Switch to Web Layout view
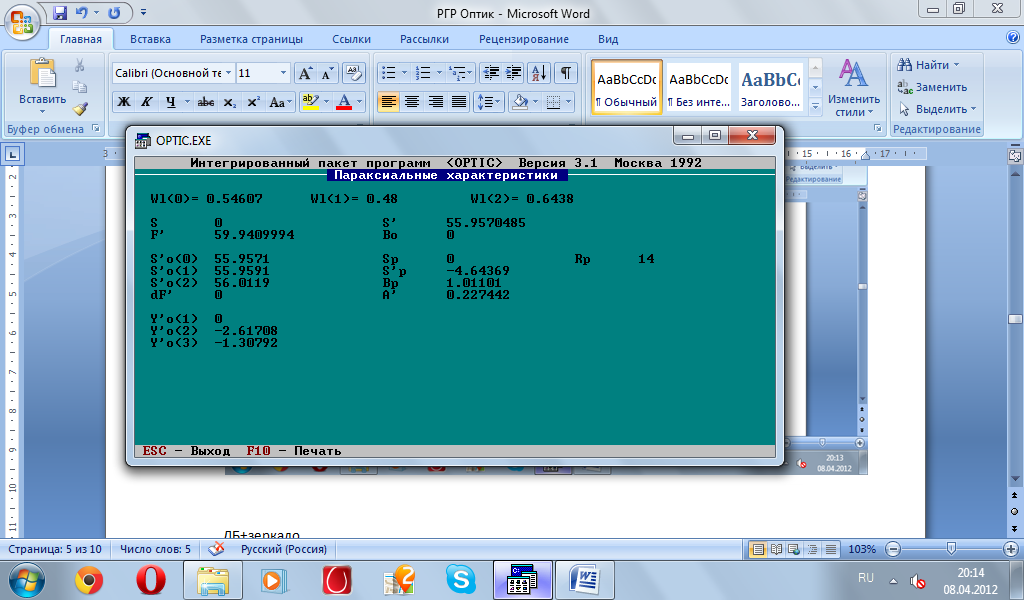 [794, 549]
